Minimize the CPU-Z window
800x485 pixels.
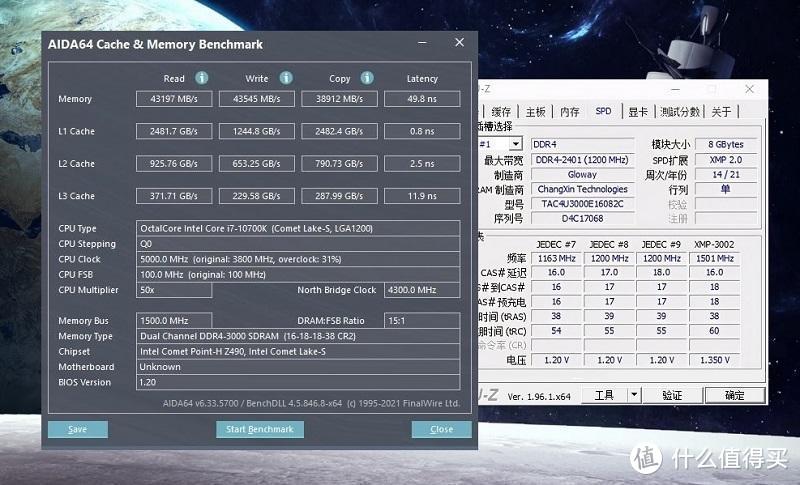676,89
